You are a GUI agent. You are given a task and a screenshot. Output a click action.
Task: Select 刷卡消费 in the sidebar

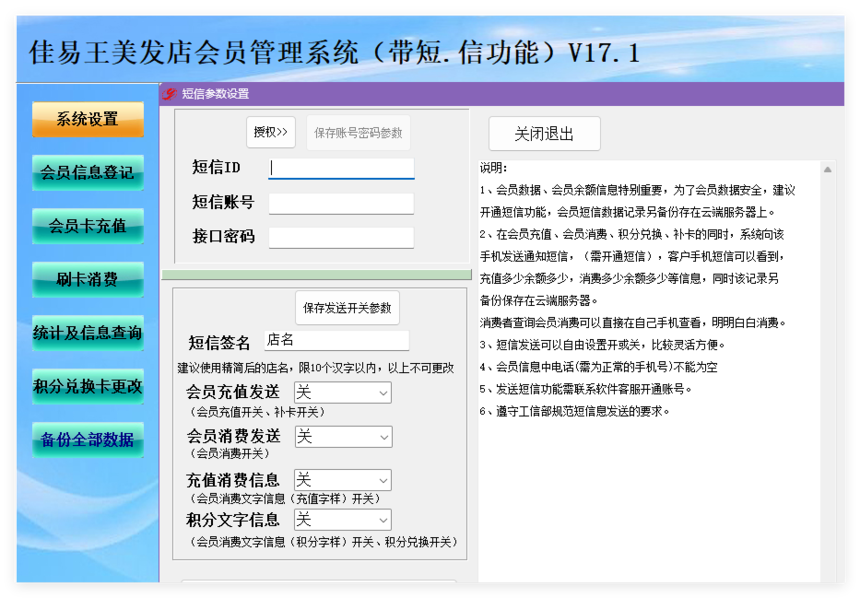tap(88, 279)
